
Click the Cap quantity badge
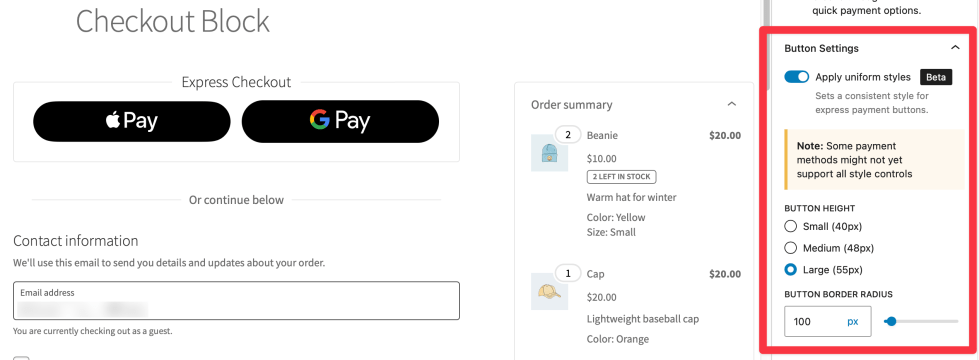(x=568, y=273)
